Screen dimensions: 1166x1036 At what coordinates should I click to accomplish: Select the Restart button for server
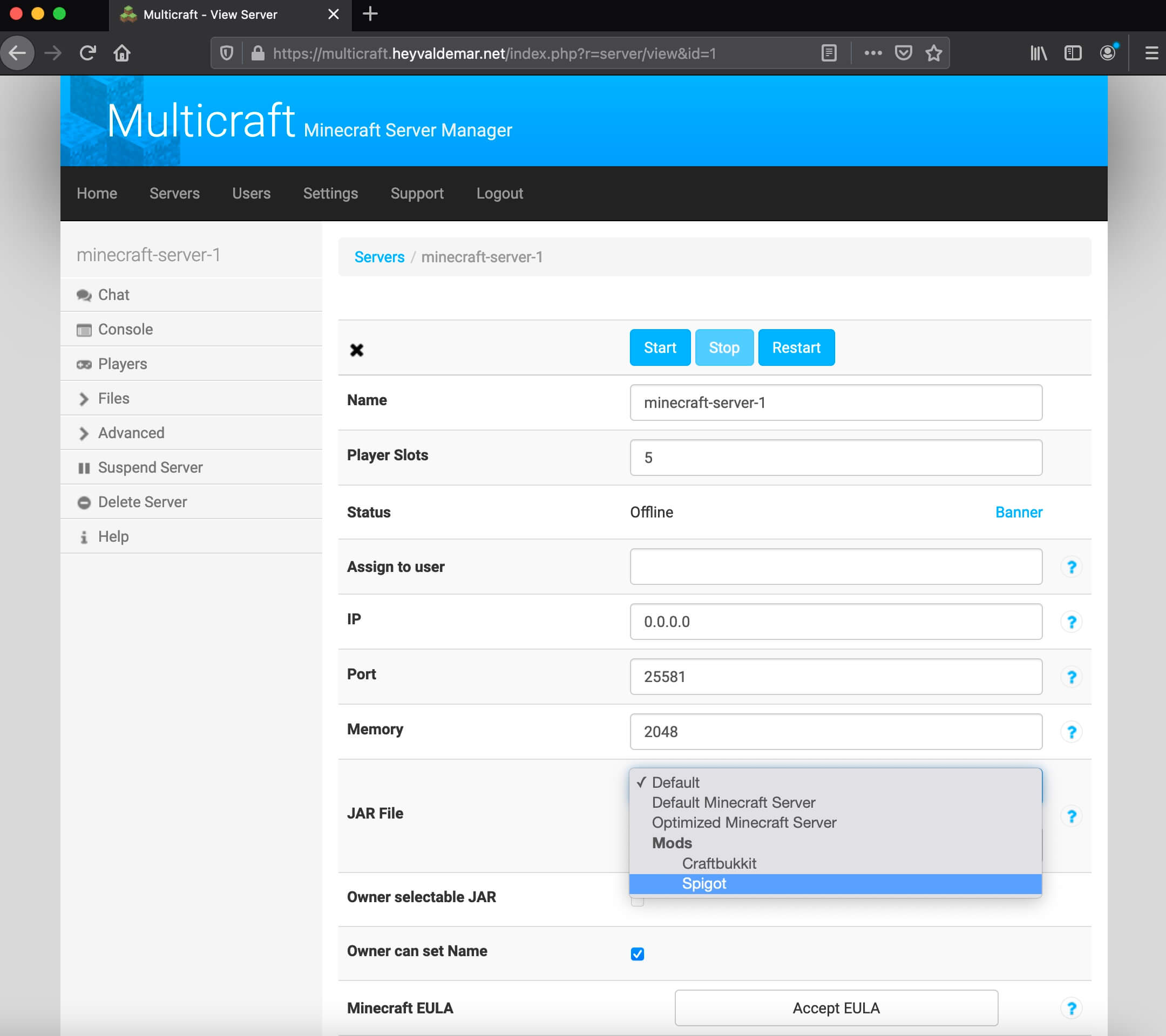pos(796,347)
